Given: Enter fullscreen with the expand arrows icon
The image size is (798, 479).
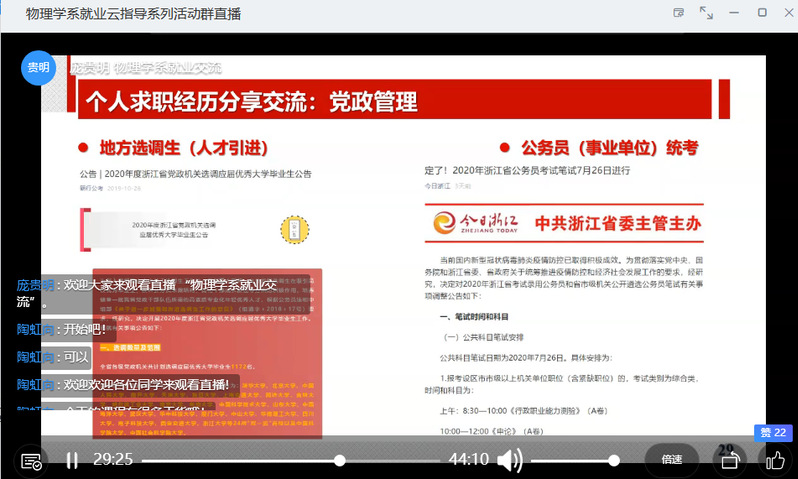Looking at the screenshot, I should 706,13.
